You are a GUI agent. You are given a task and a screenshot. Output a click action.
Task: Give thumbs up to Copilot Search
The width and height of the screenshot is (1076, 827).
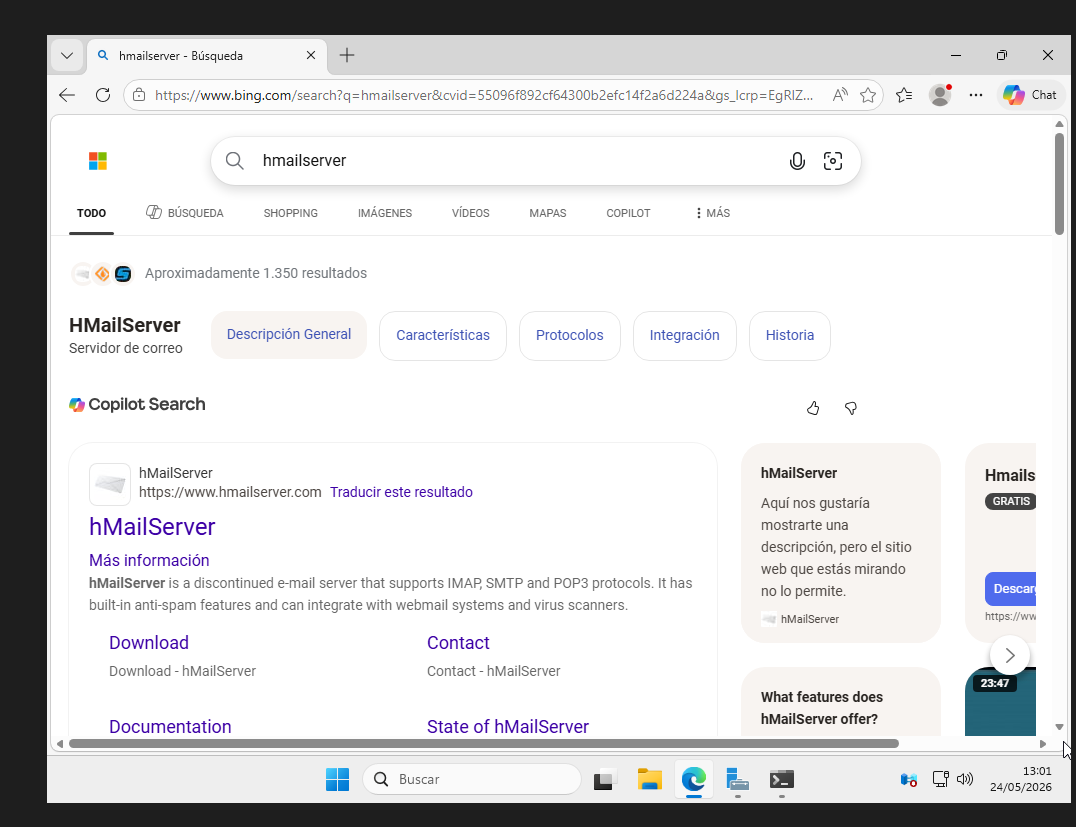(813, 408)
